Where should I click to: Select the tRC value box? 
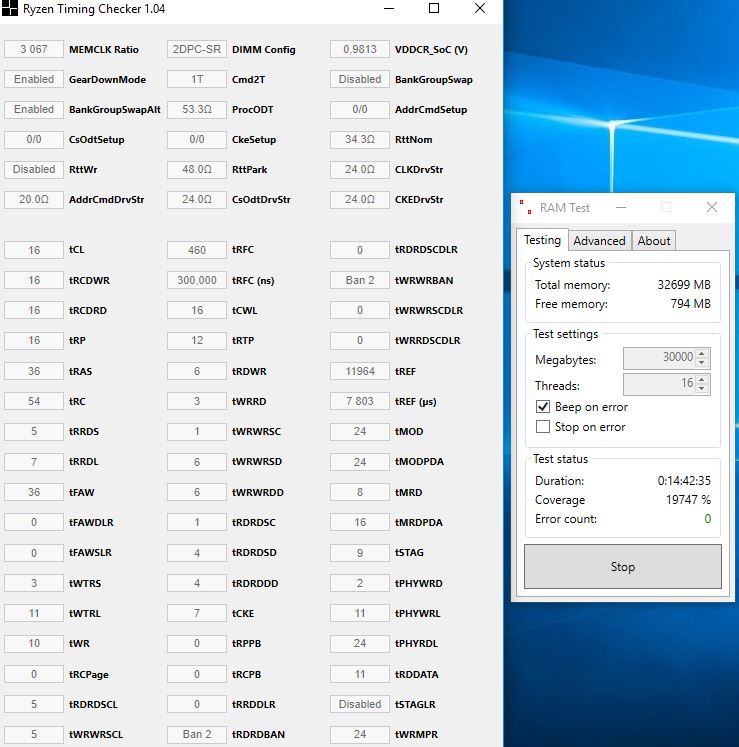click(34, 401)
